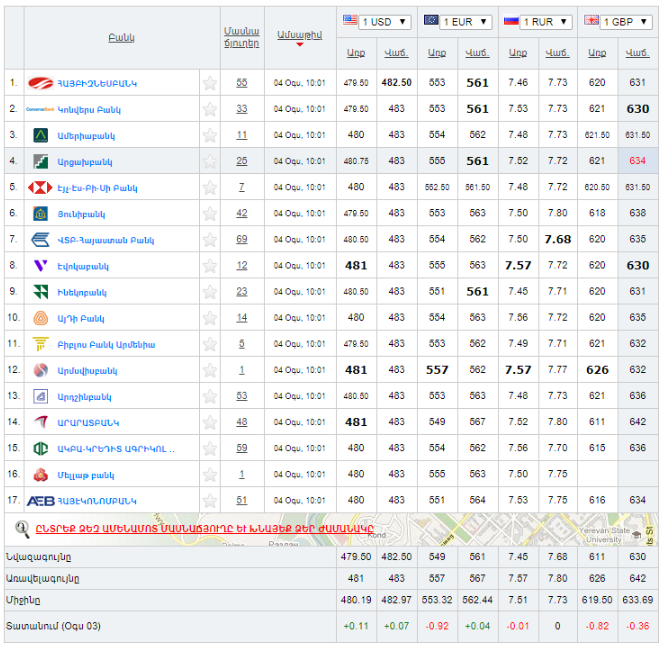Sort by RUR buy rate header
The height and width of the screenshot is (645, 662).
(518, 53)
